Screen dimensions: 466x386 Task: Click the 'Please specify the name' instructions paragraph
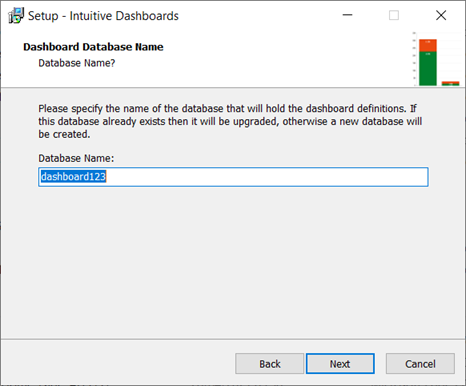coord(230,121)
